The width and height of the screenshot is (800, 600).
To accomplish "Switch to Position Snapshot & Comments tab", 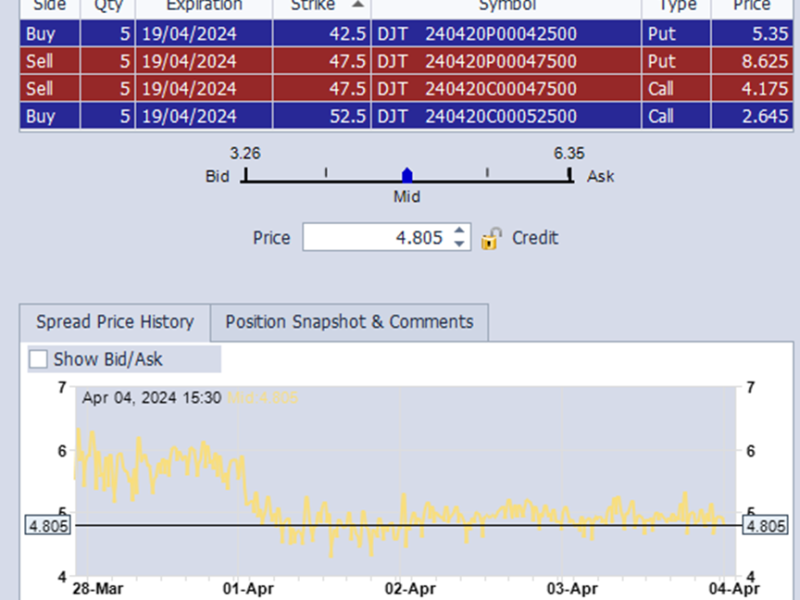I will (x=349, y=322).
